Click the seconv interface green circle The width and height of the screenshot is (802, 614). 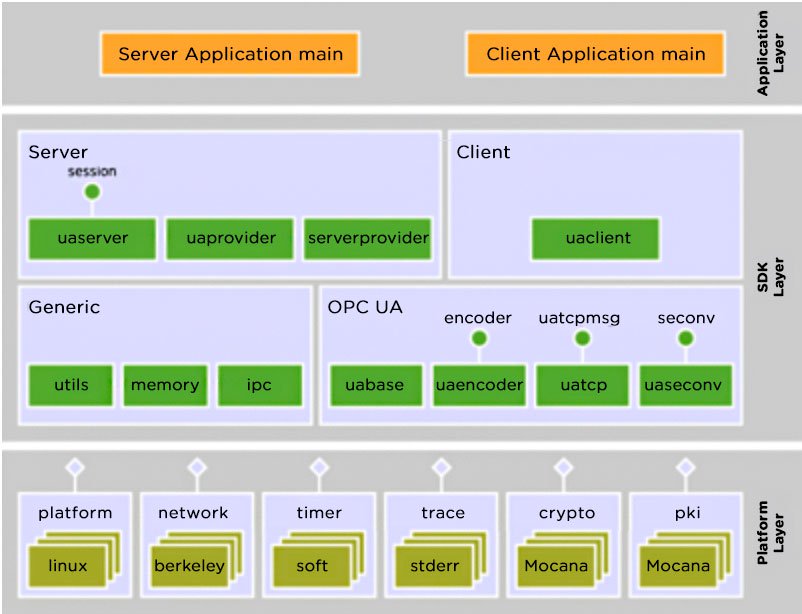(686, 338)
